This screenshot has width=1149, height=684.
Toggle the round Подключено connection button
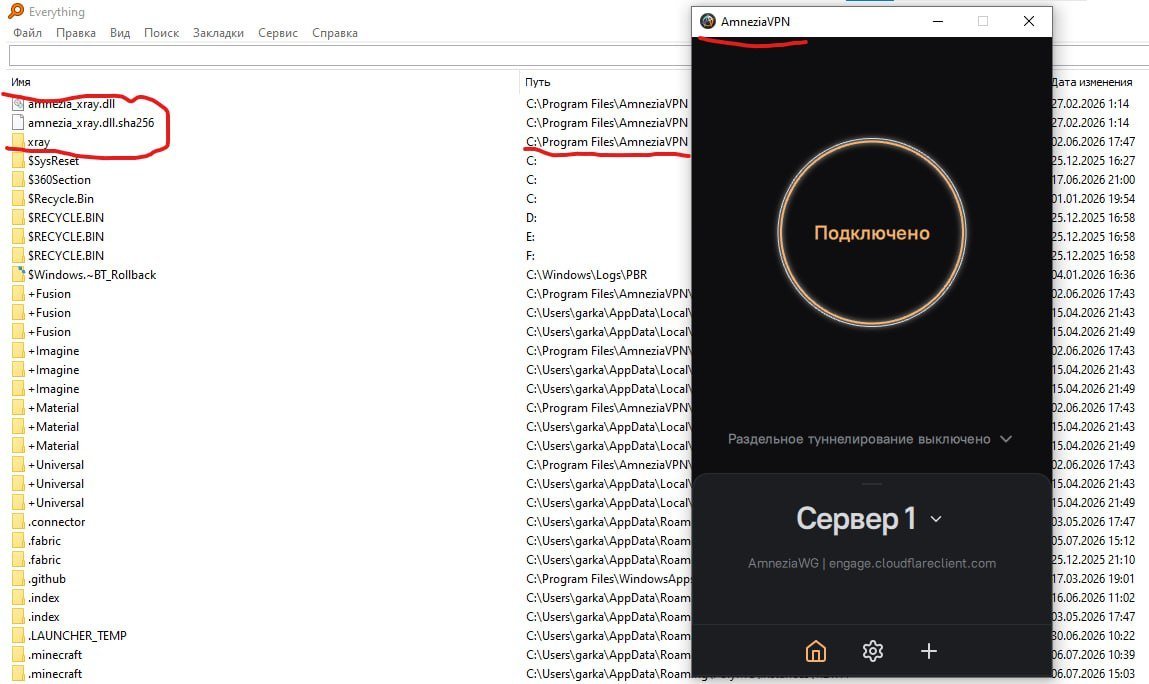click(x=872, y=232)
